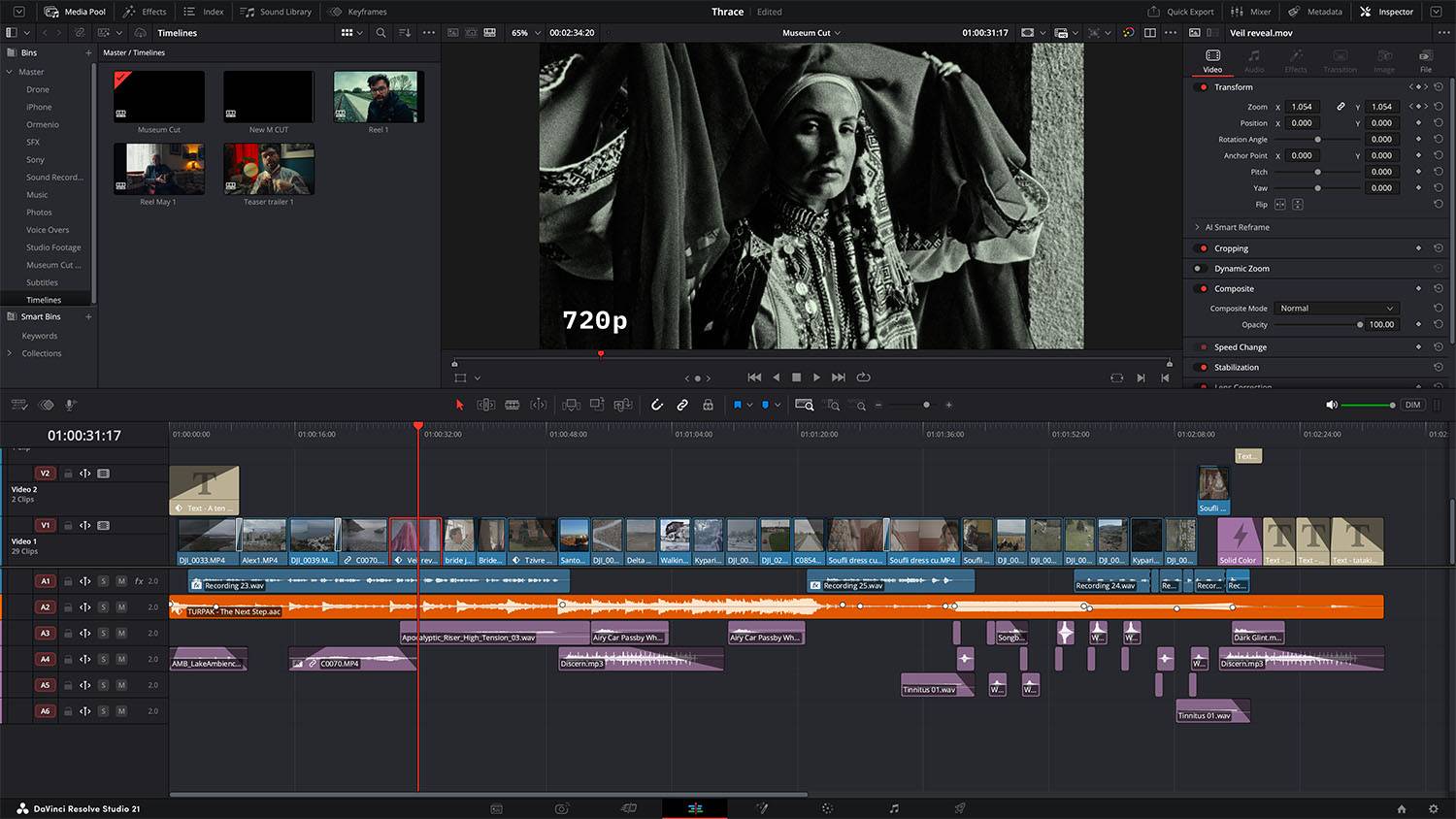Image resolution: width=1456 pixels, height=819 pixels.
Task: Open the Color page at the bottom
Action: tap(827, 808)
